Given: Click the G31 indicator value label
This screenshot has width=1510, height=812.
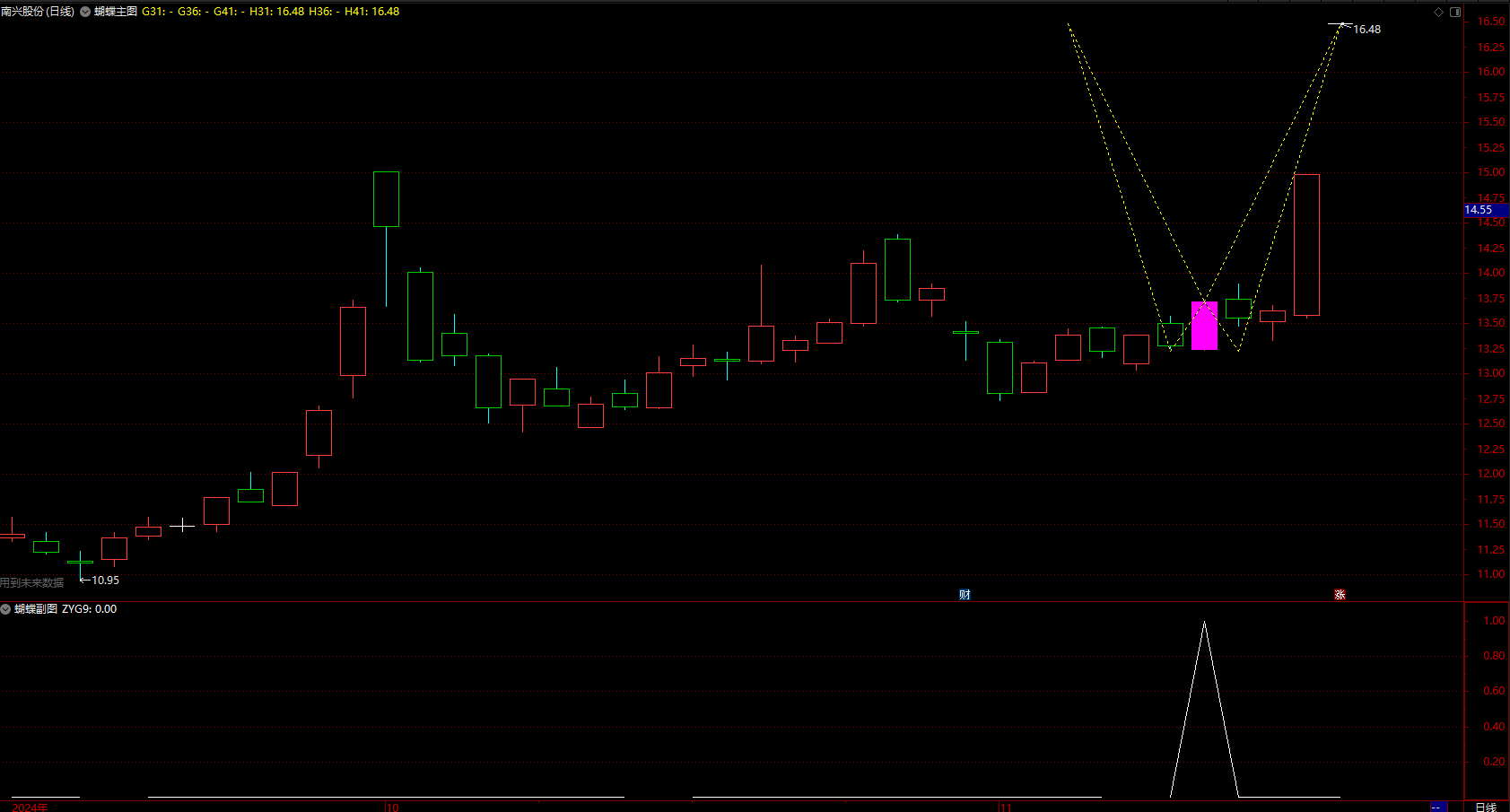Looking at the screenshot, I should point(158,12).
